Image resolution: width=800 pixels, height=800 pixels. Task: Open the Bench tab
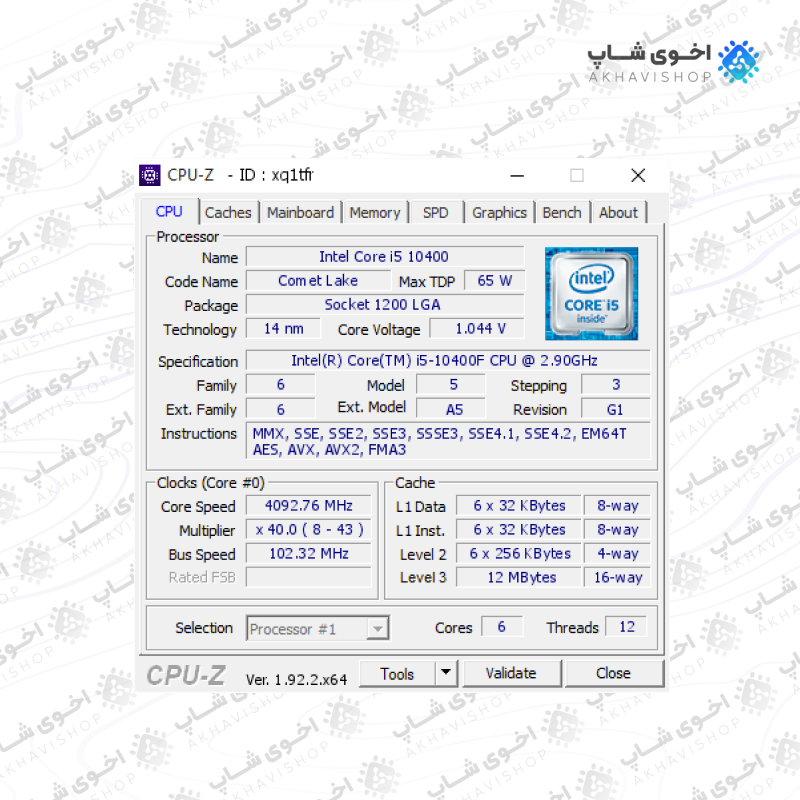562,213
